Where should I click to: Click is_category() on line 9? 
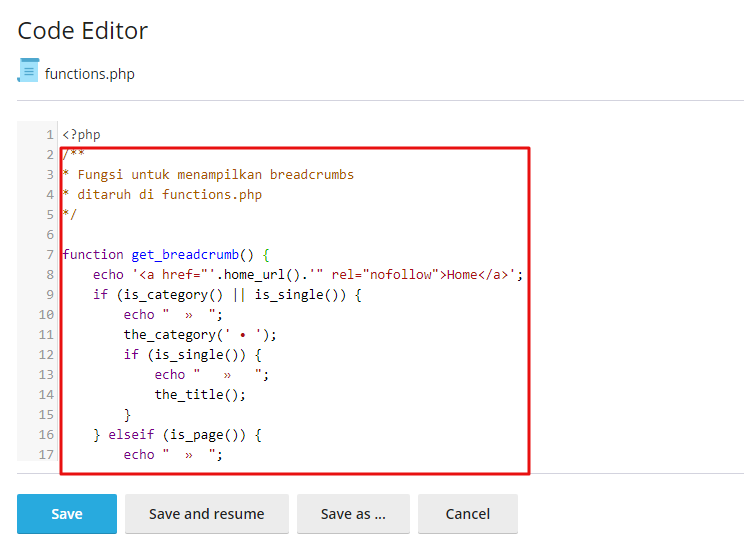coord(173,295)
